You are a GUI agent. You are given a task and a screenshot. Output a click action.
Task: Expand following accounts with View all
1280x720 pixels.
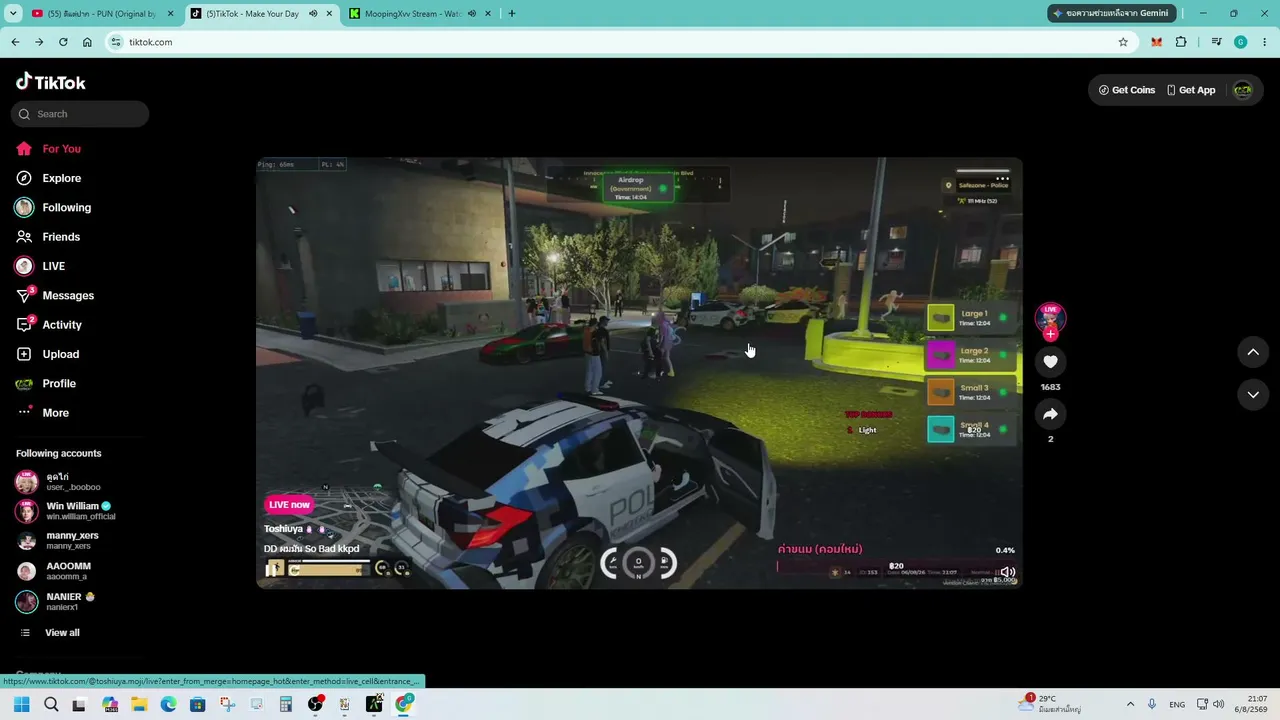click(x=50, y=633)
